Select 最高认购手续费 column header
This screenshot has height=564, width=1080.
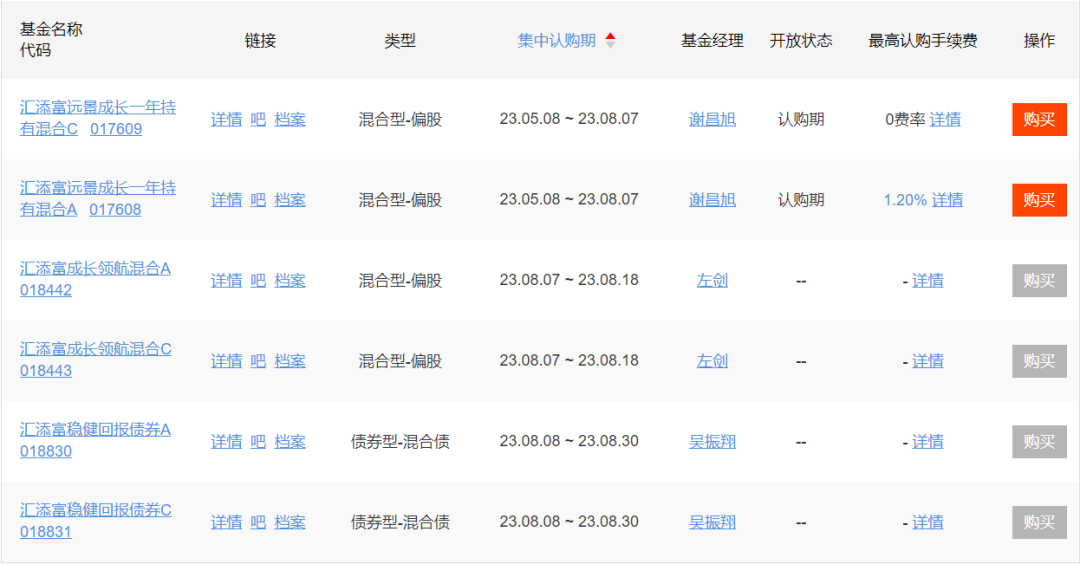point(922,41)
